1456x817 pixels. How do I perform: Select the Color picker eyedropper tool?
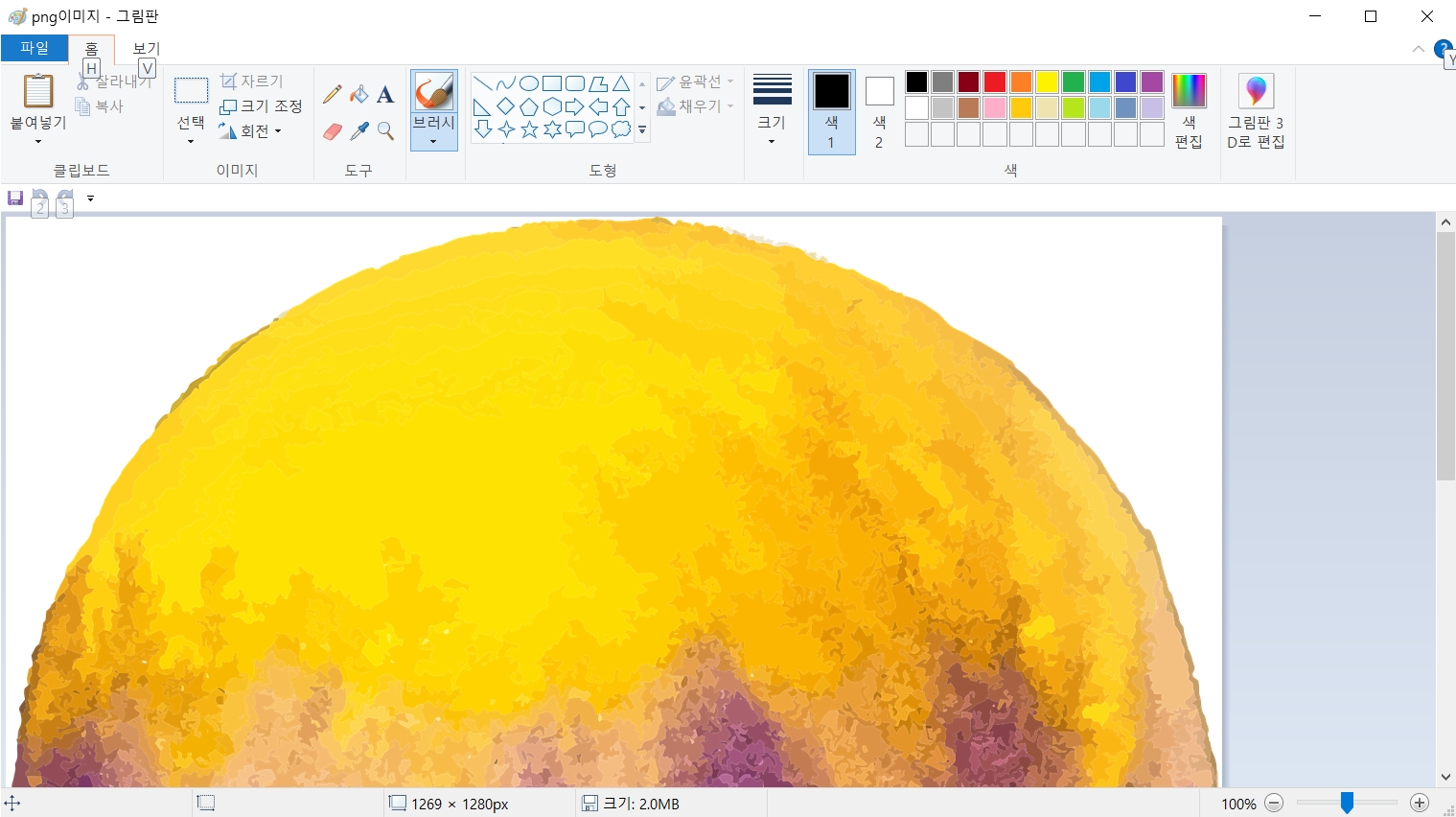(359, 131)
